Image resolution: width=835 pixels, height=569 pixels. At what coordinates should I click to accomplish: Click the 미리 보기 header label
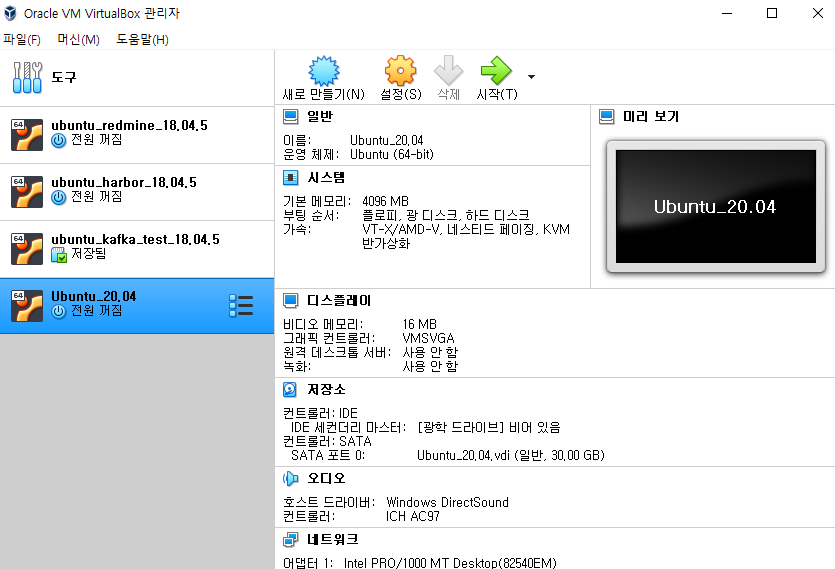point(651,117)
